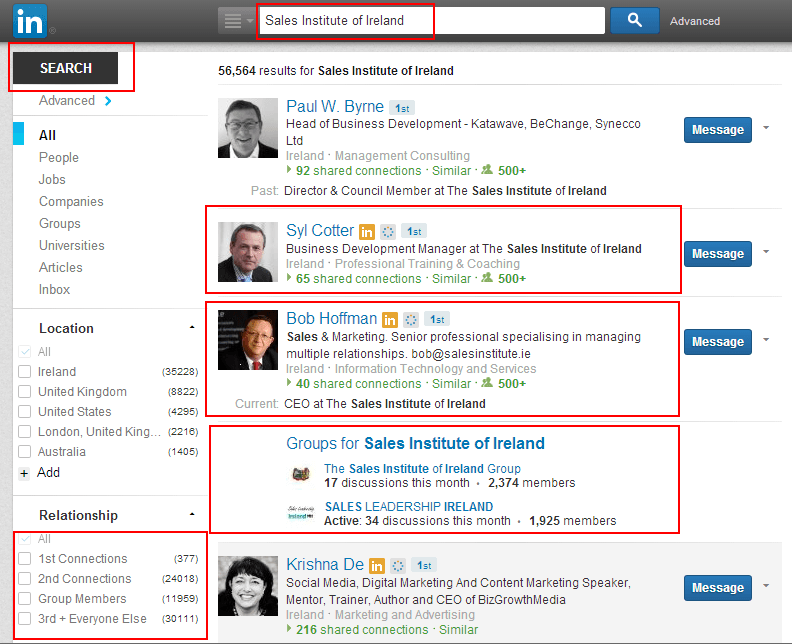Click Krishna De's OpenLink network icon

click(x=398, y=566)
